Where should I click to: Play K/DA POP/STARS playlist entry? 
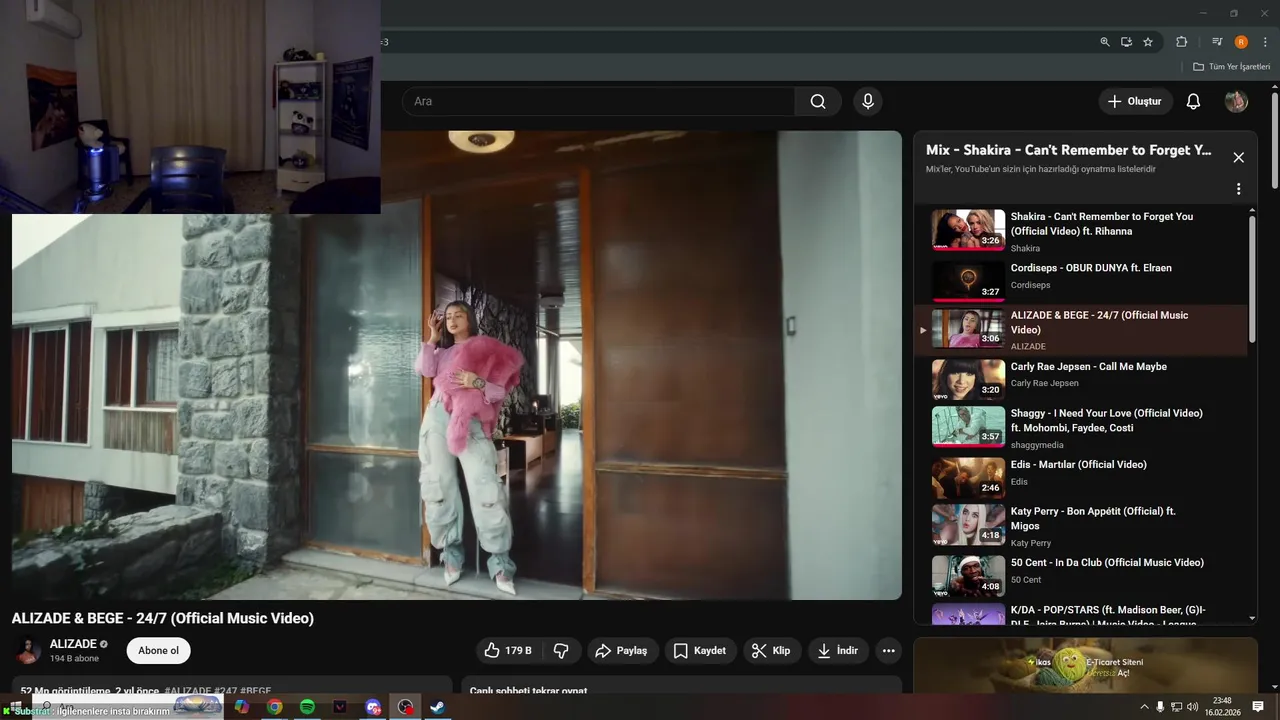coord(1081,613)
